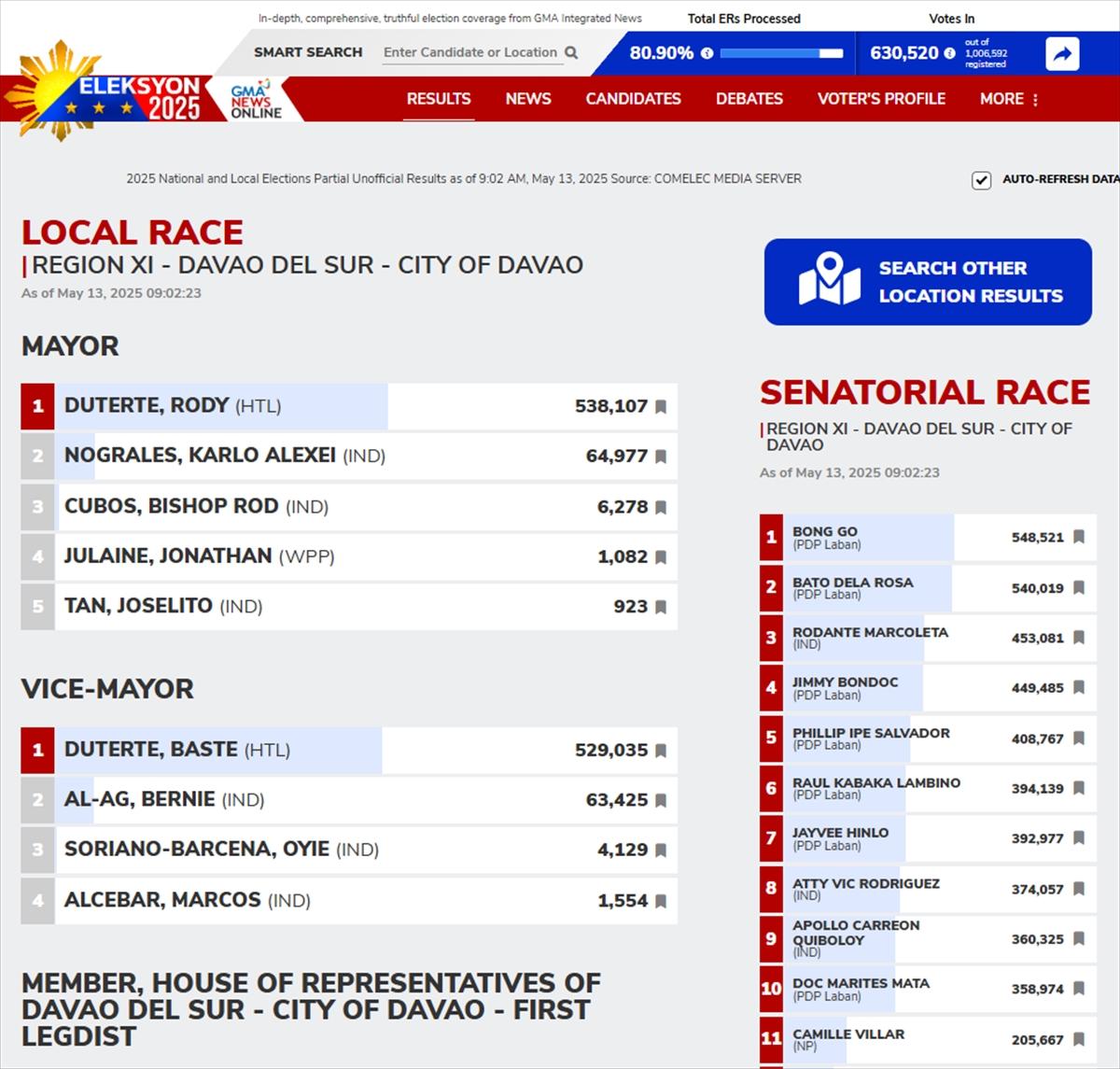Open Voter's Profile section

(x=881, y=99)
